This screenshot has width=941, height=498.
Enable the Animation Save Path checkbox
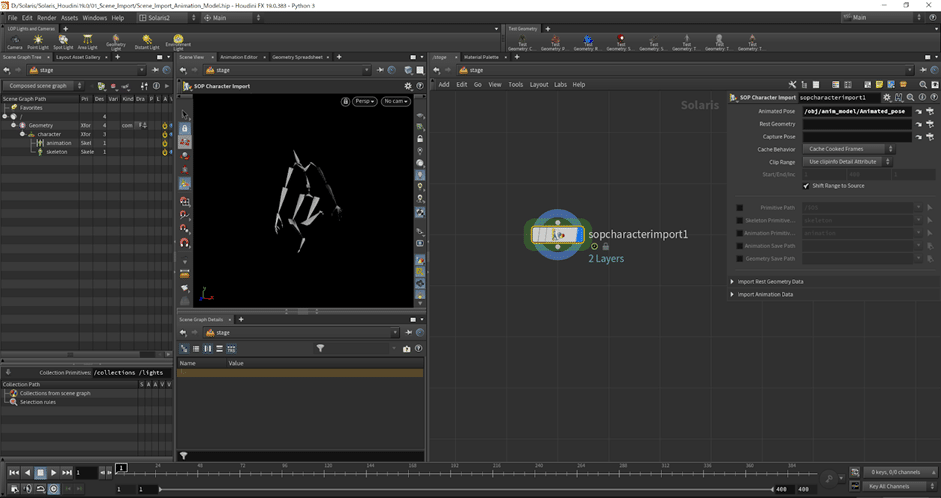click(740, 246)
